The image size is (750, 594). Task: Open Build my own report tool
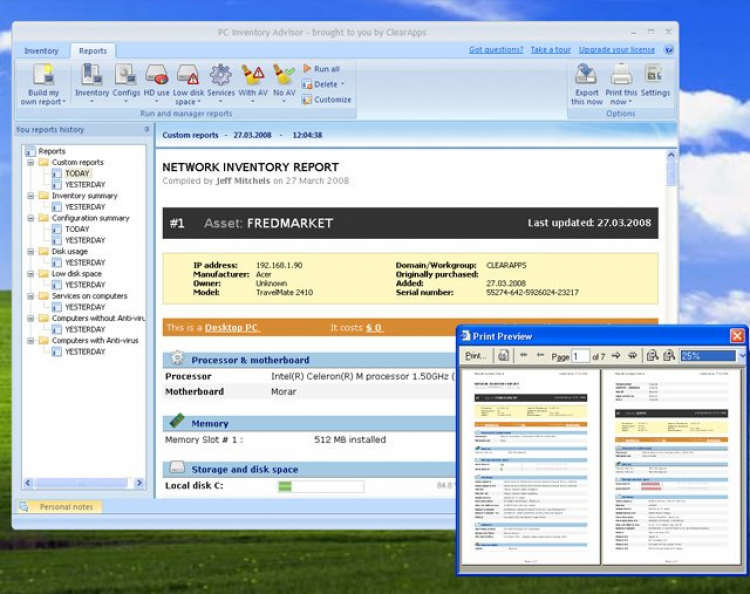[43, 84]
